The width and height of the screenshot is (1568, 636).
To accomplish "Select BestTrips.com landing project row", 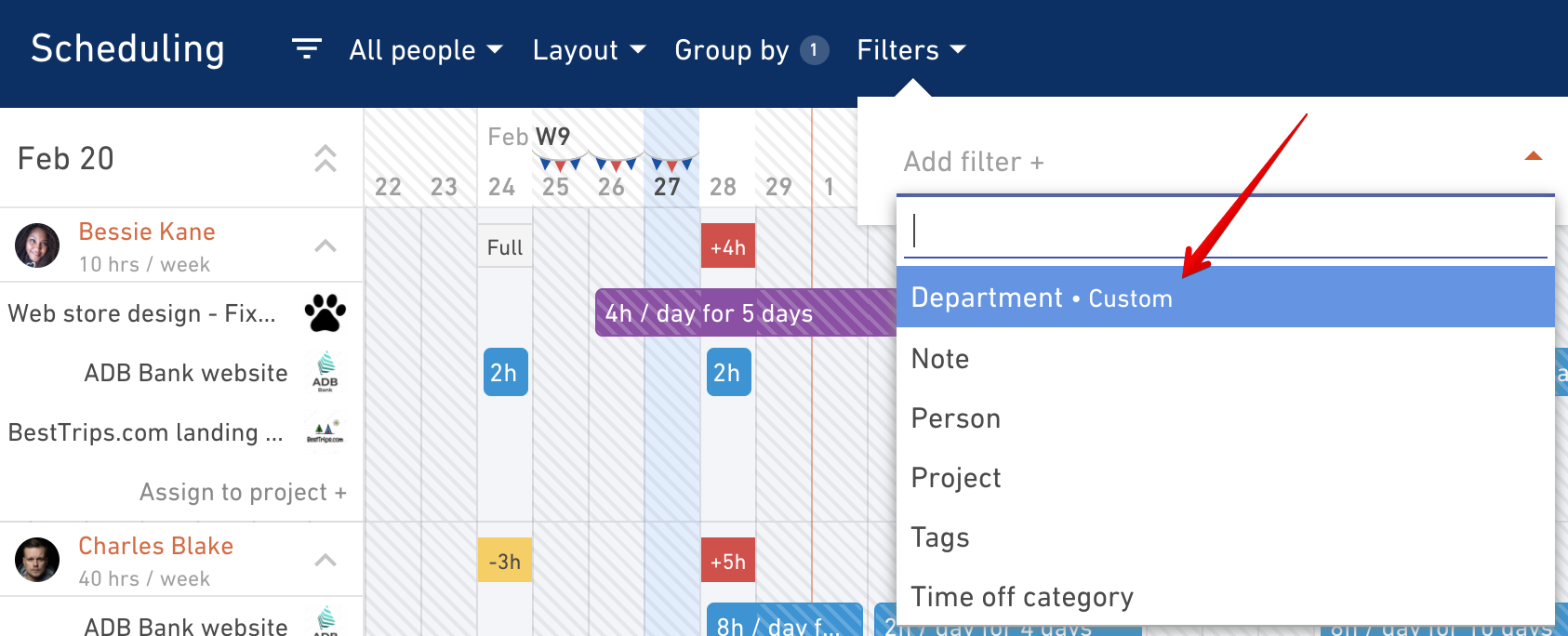I will [181, 432].
